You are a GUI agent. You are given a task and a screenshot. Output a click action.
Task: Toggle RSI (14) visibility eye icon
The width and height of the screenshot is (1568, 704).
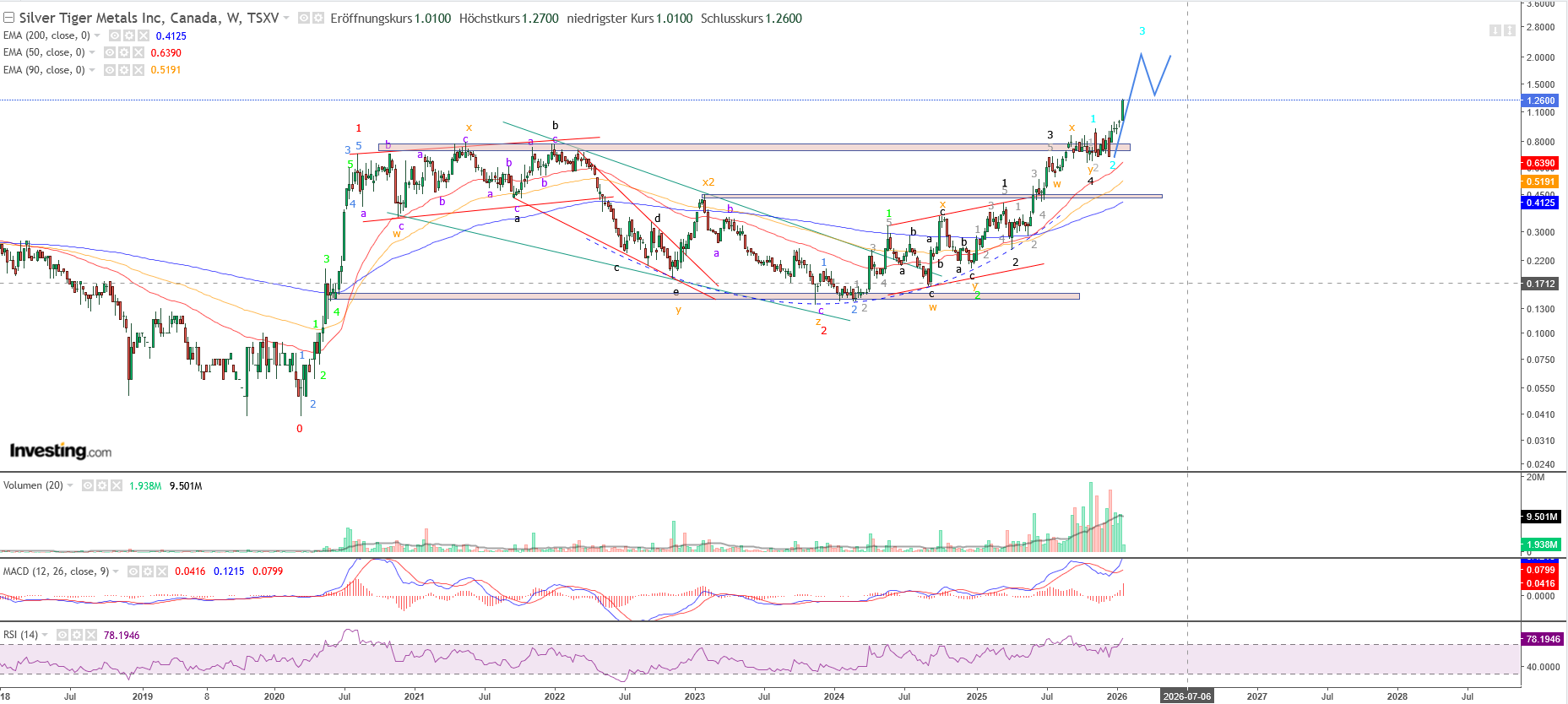62,635
